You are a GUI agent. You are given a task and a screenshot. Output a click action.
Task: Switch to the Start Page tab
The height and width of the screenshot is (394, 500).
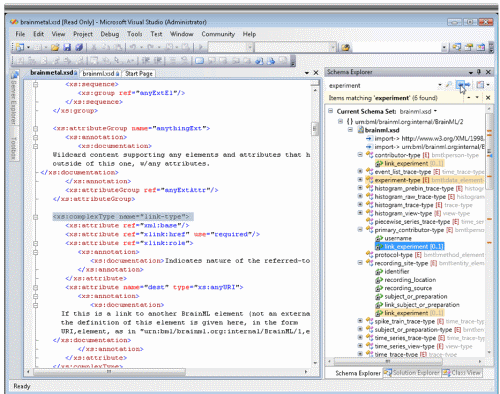tap(139, 73)
